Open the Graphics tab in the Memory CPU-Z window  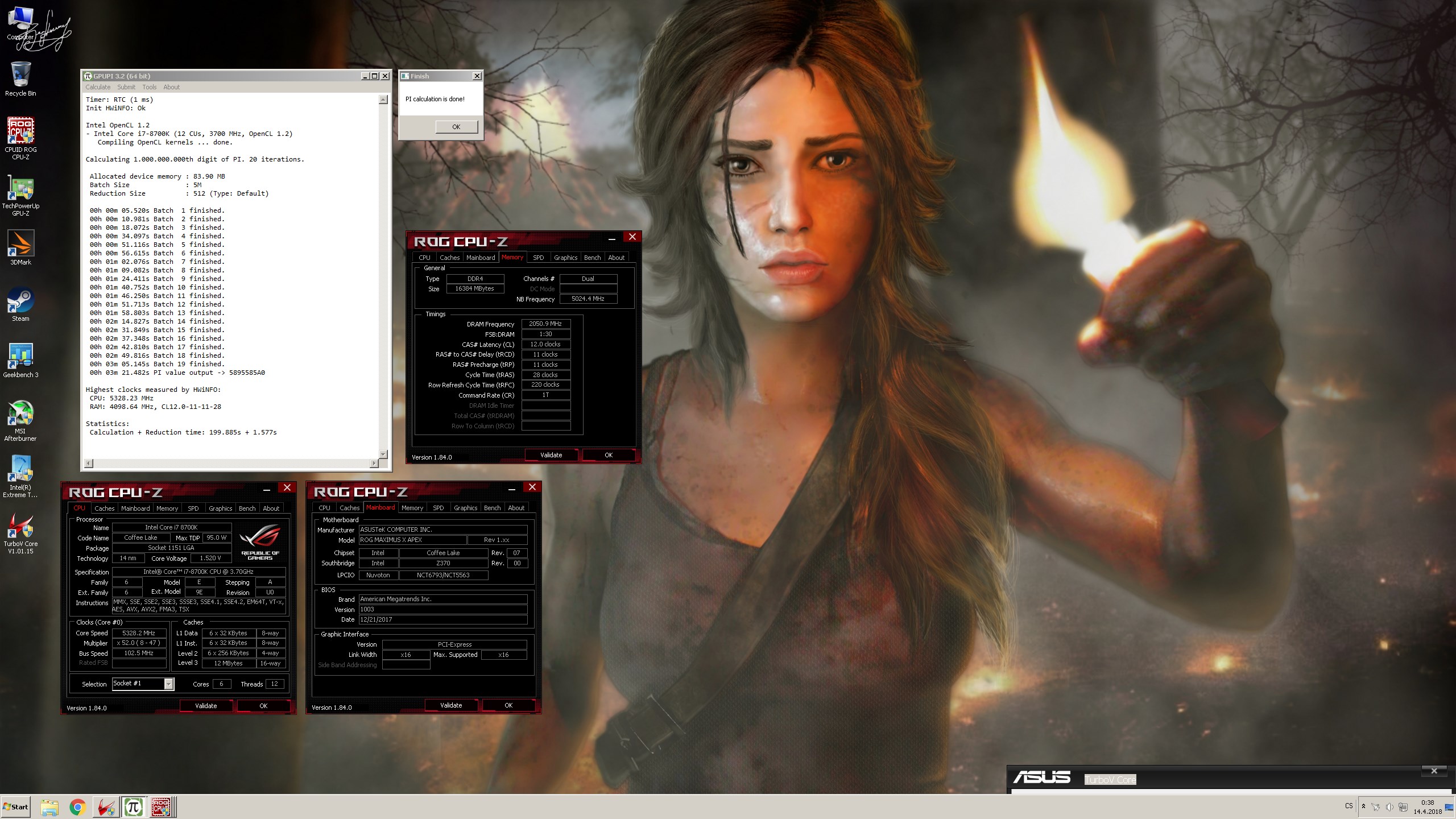pyautogui.click(x=565, y=258)
